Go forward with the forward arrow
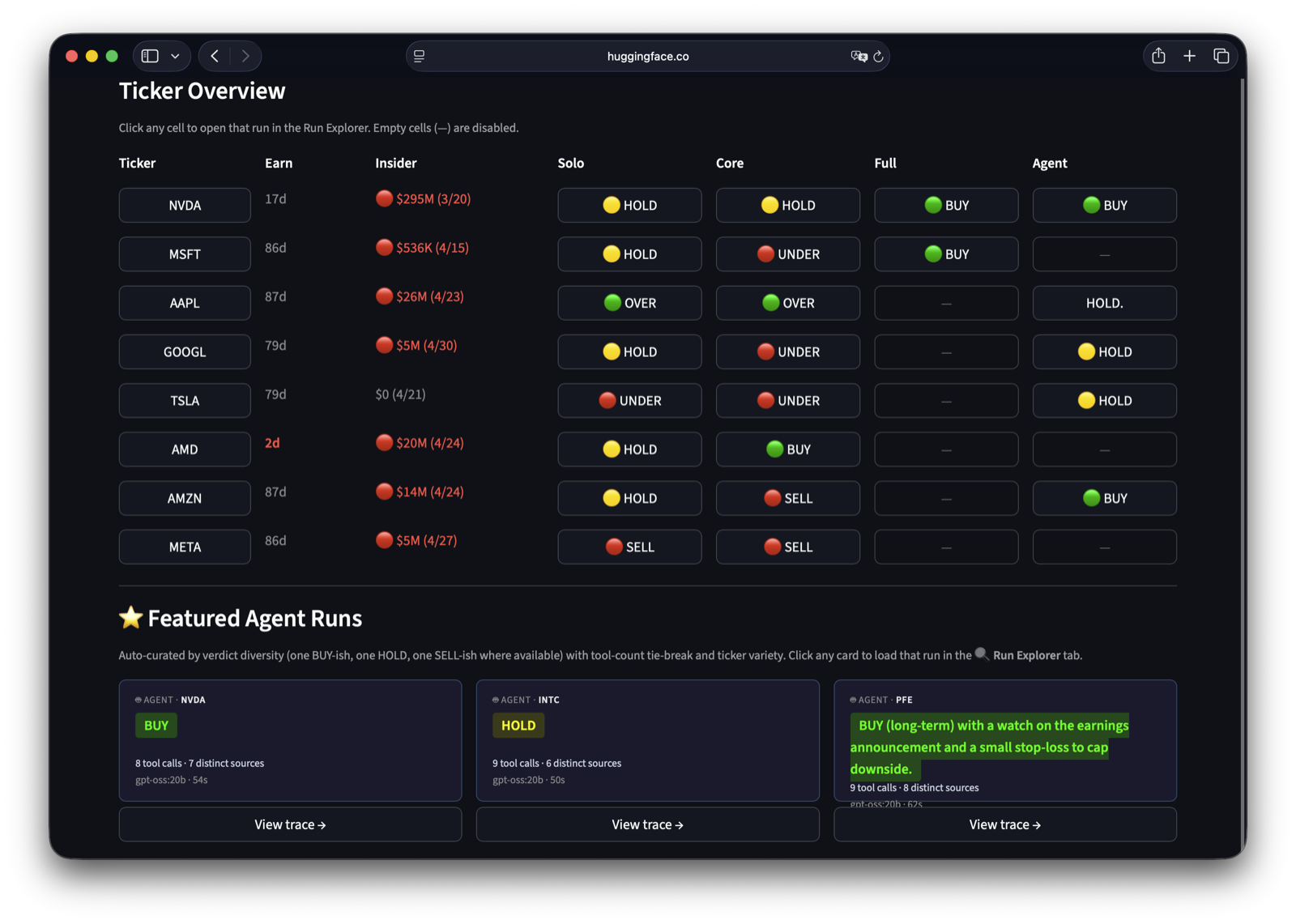The height and width of the screenshot is (924, 1296). [245, 56]
